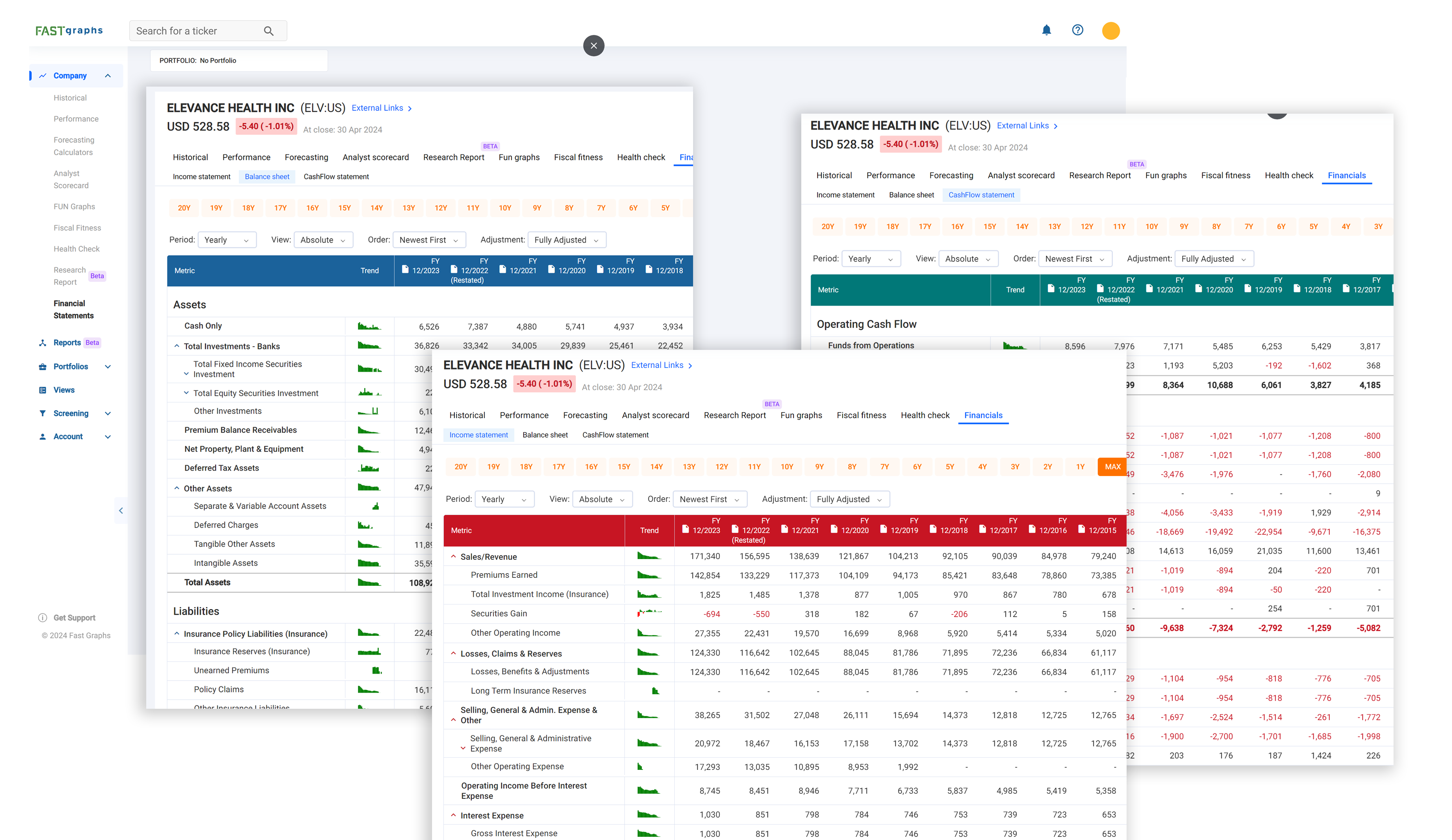This screenshot has height=840, width=1452.
Task: Close overlay with the round X button
Action: tap(594, 45)
